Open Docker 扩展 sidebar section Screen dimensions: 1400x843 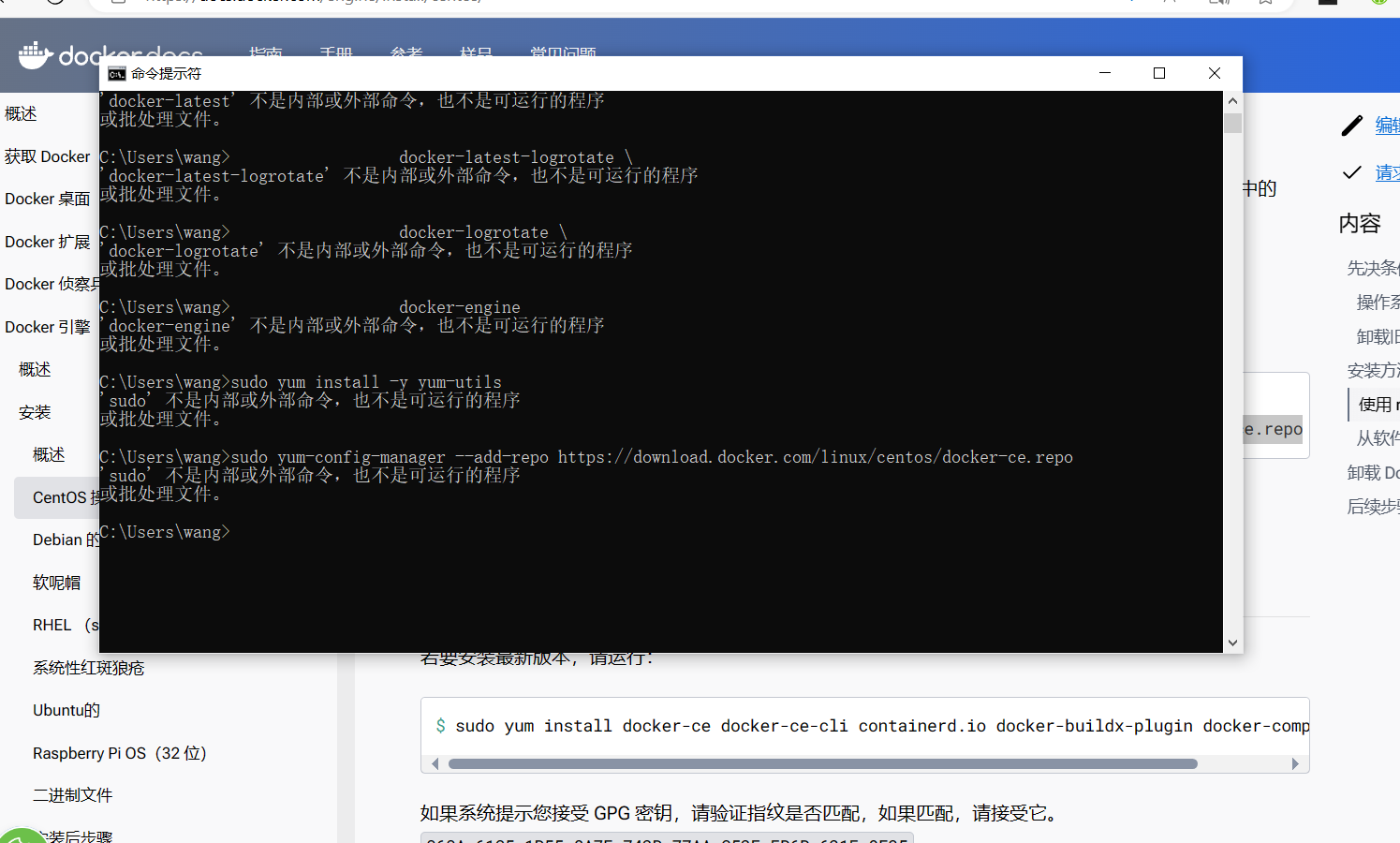[48, 242]
